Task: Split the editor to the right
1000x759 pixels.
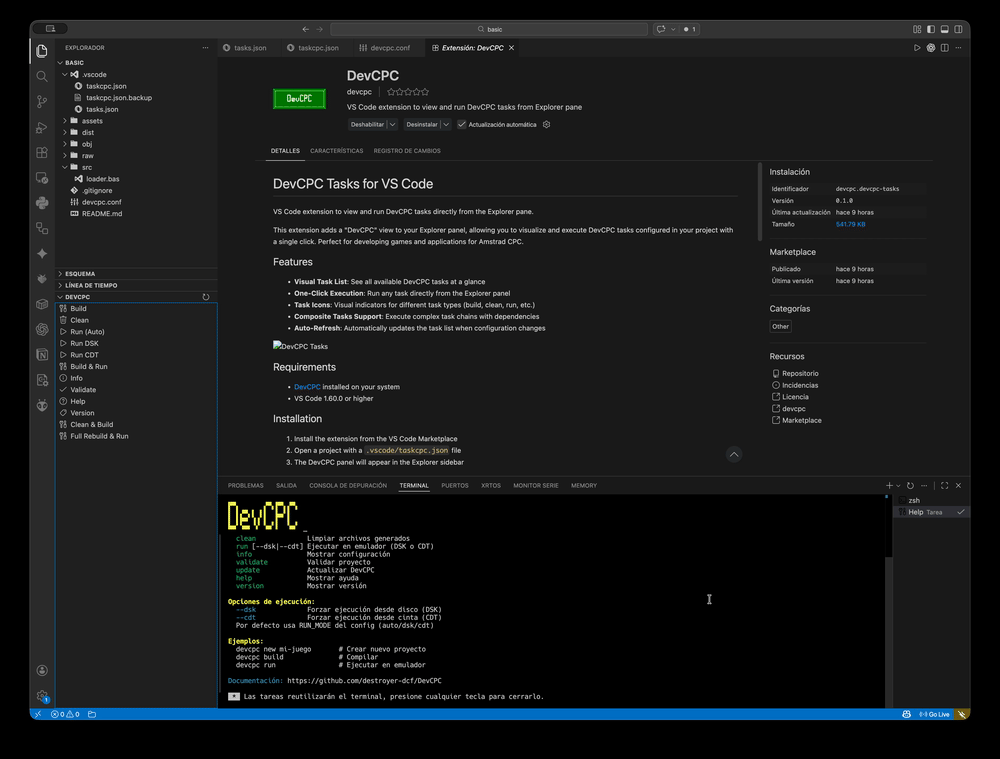Action: click(945, 48)
